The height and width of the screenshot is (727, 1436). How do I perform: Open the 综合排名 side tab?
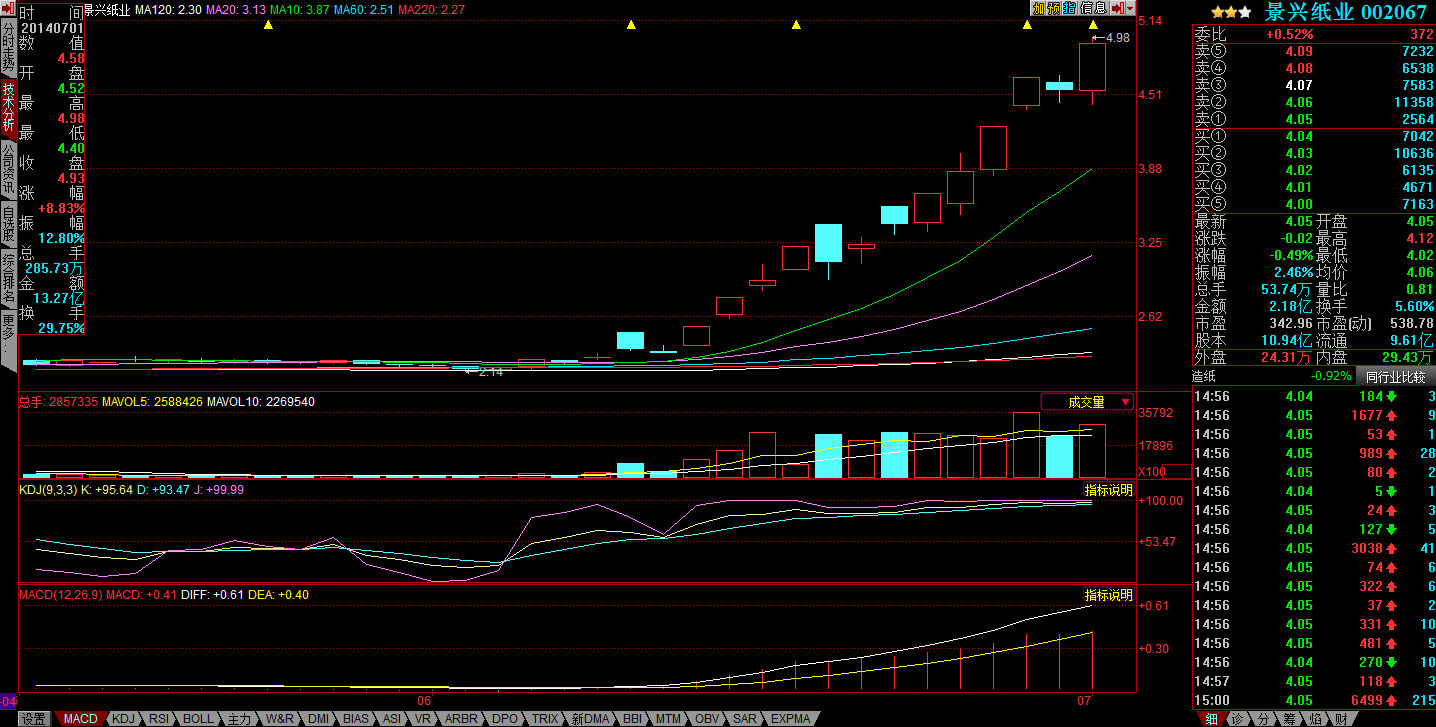8,279
